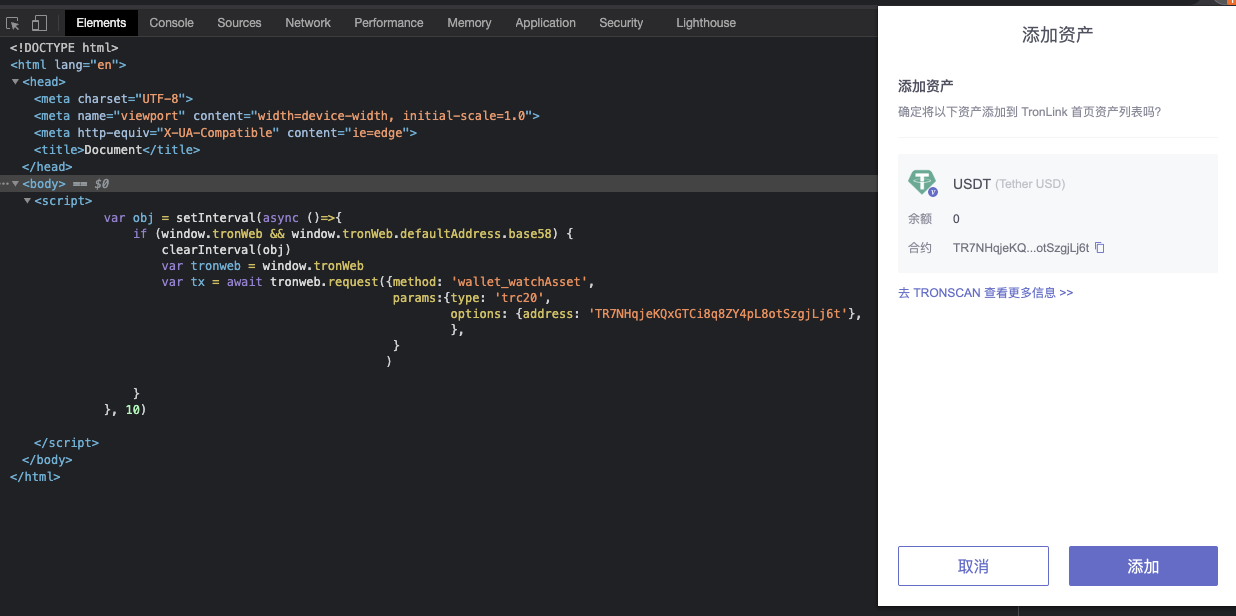This screenshot has height=616, width=1236.
Task: Select the html lang="en" node
Action: coord(68,65)
